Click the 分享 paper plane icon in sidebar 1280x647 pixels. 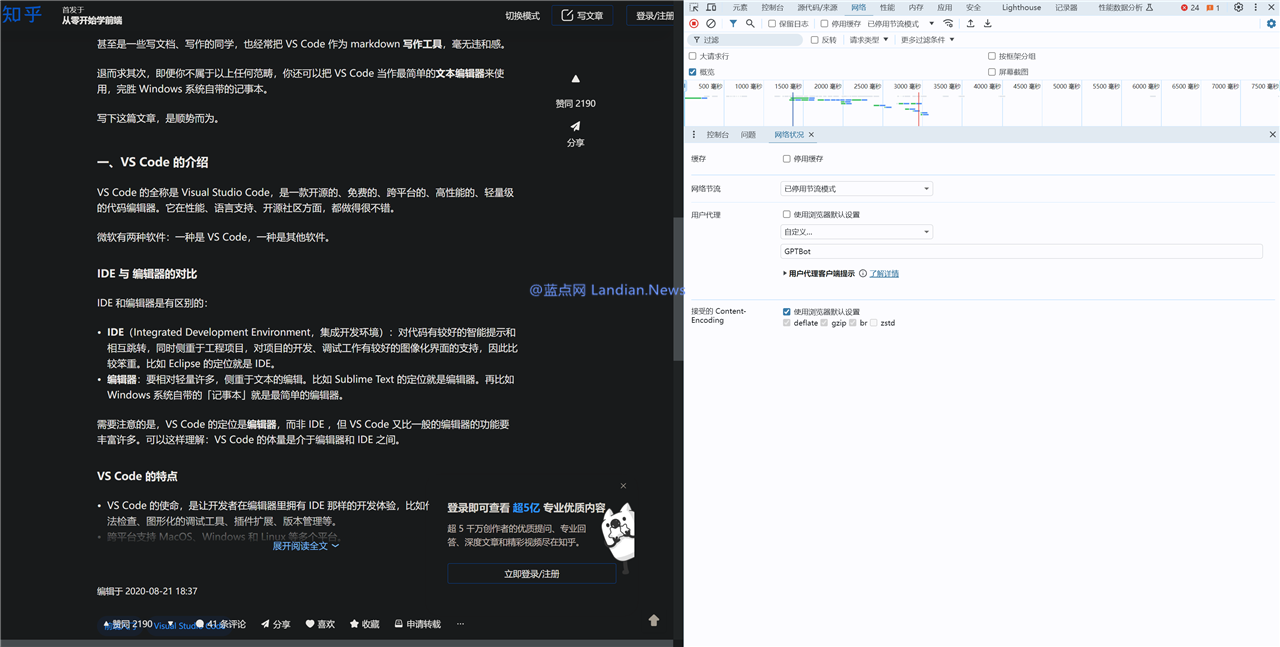coord(575,126)
